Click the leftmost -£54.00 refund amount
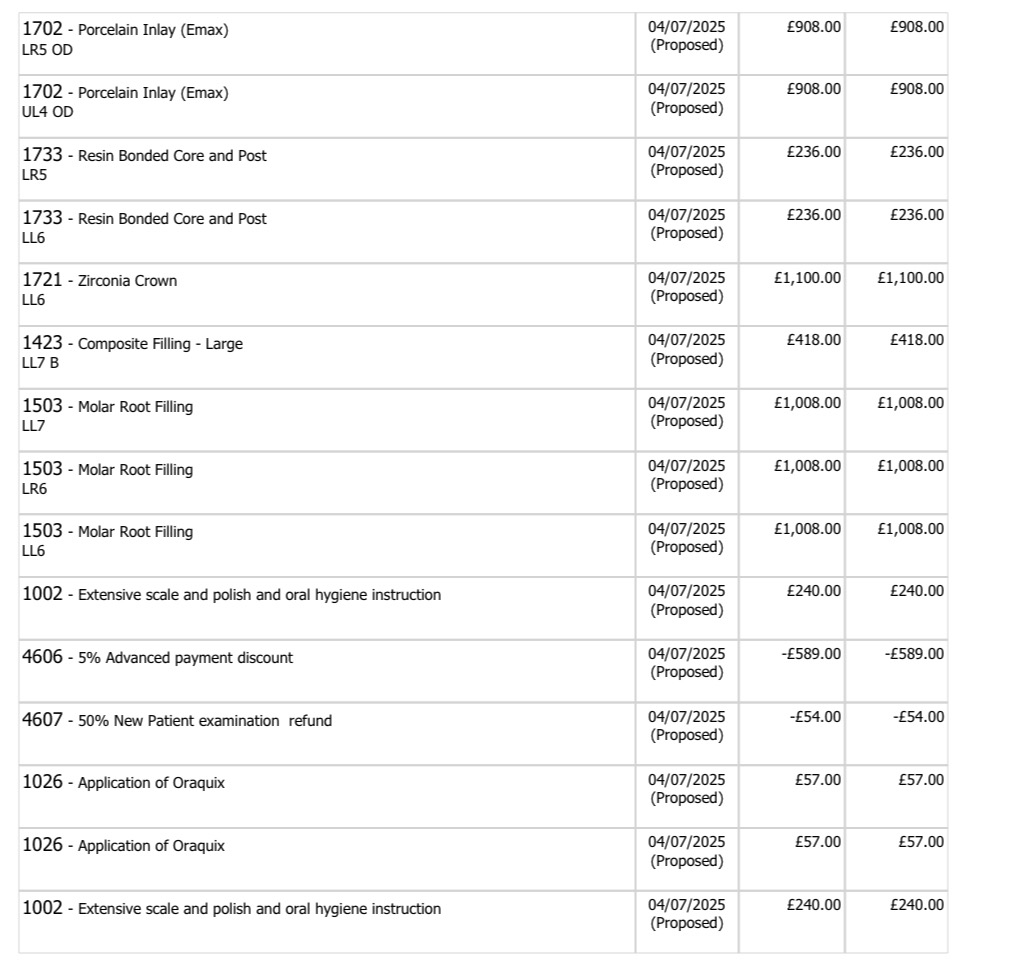 [x=815, y=717]
